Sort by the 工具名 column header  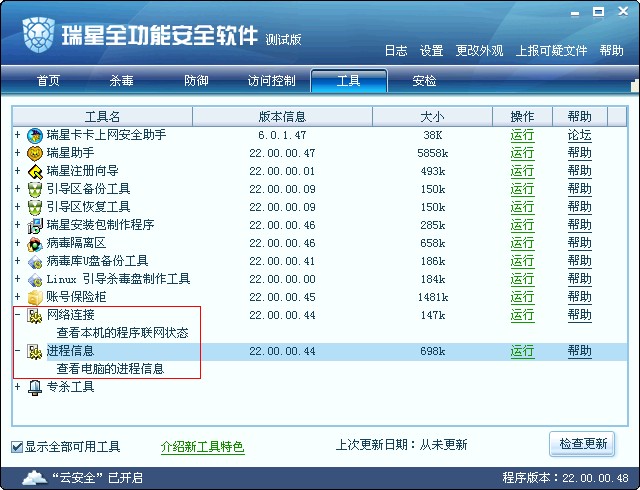[x=102, y=117]
